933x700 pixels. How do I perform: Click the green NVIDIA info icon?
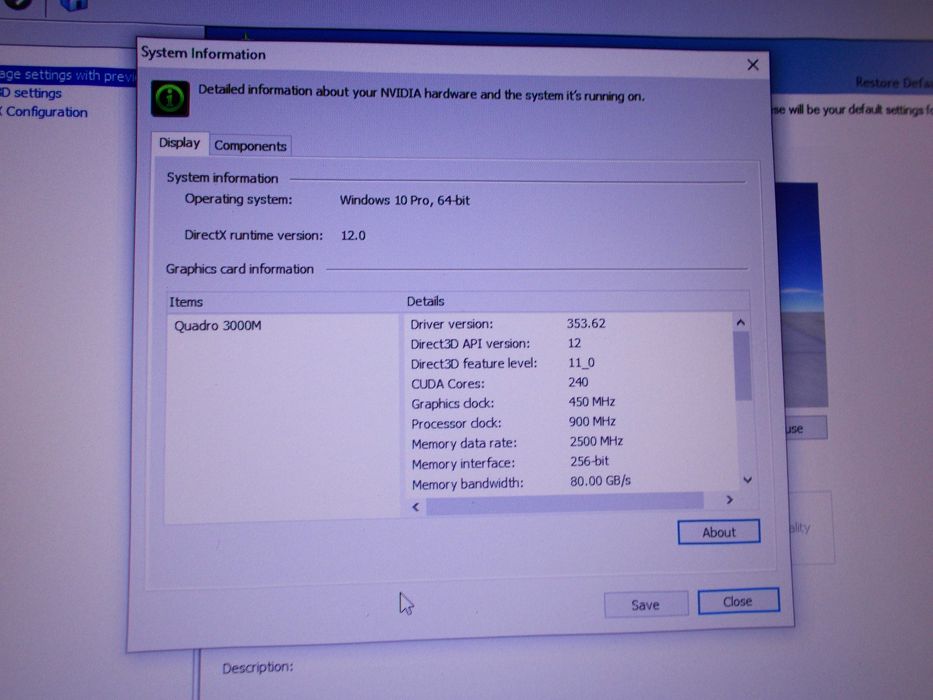[170, 98]
